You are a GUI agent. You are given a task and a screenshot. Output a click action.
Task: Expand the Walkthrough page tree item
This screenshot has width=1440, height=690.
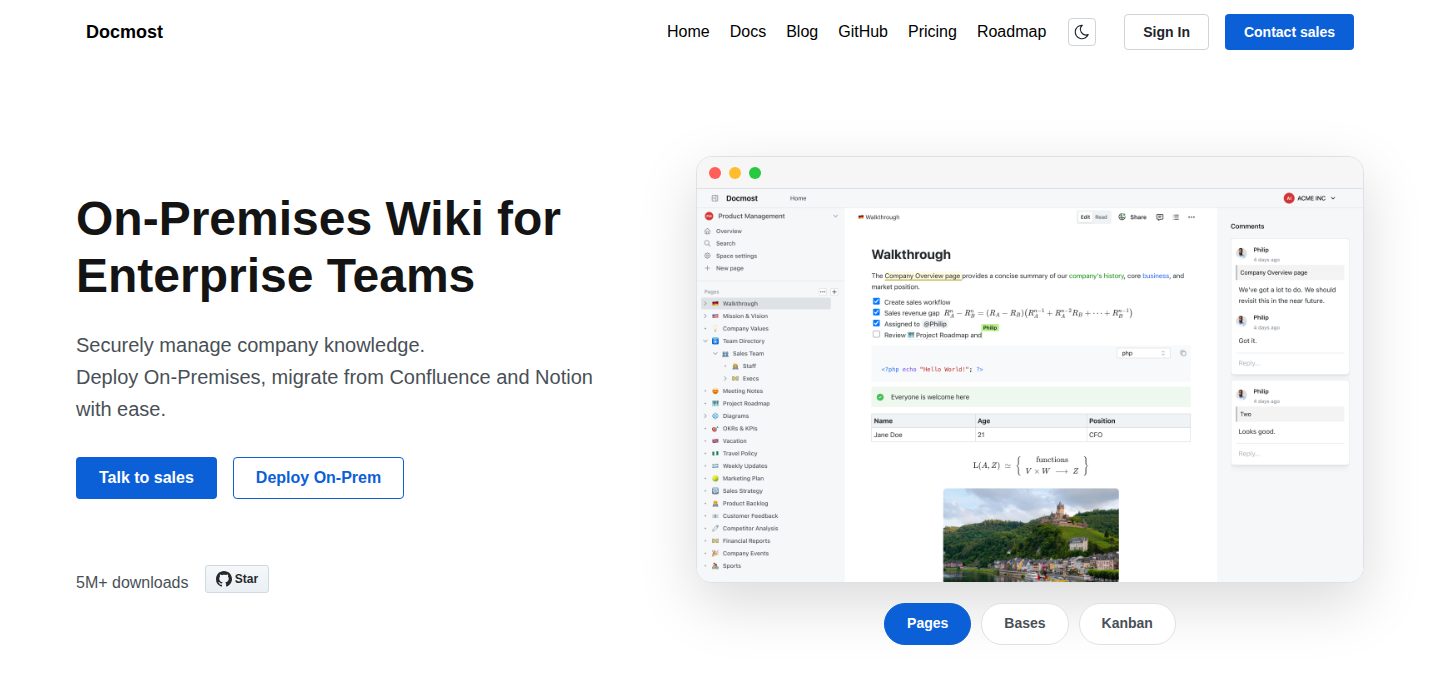(x=705, y=303)
